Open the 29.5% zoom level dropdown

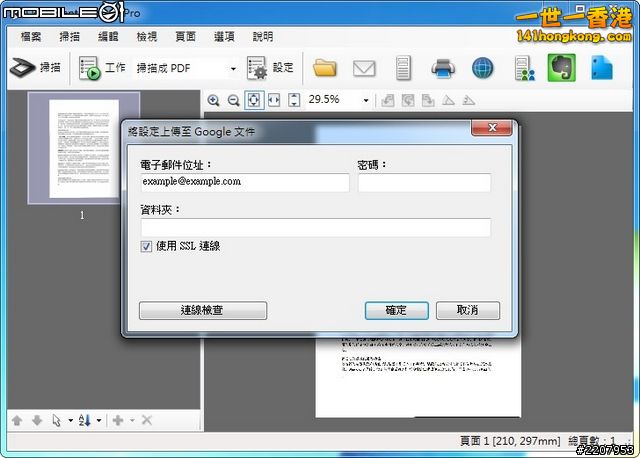coord(366,100)
